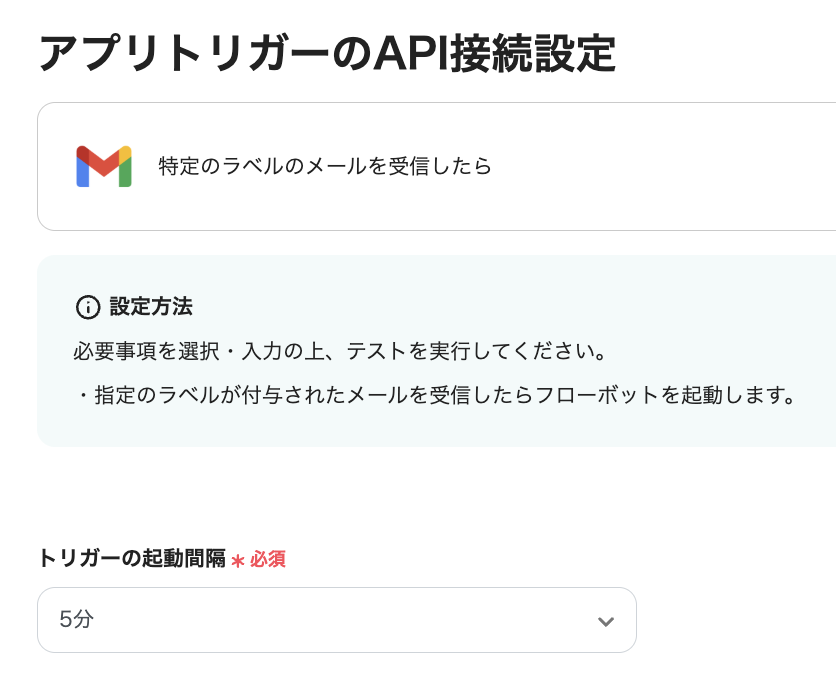Click the 指定のラベルが付与された instruction line
836x694 pixels.
436,396
